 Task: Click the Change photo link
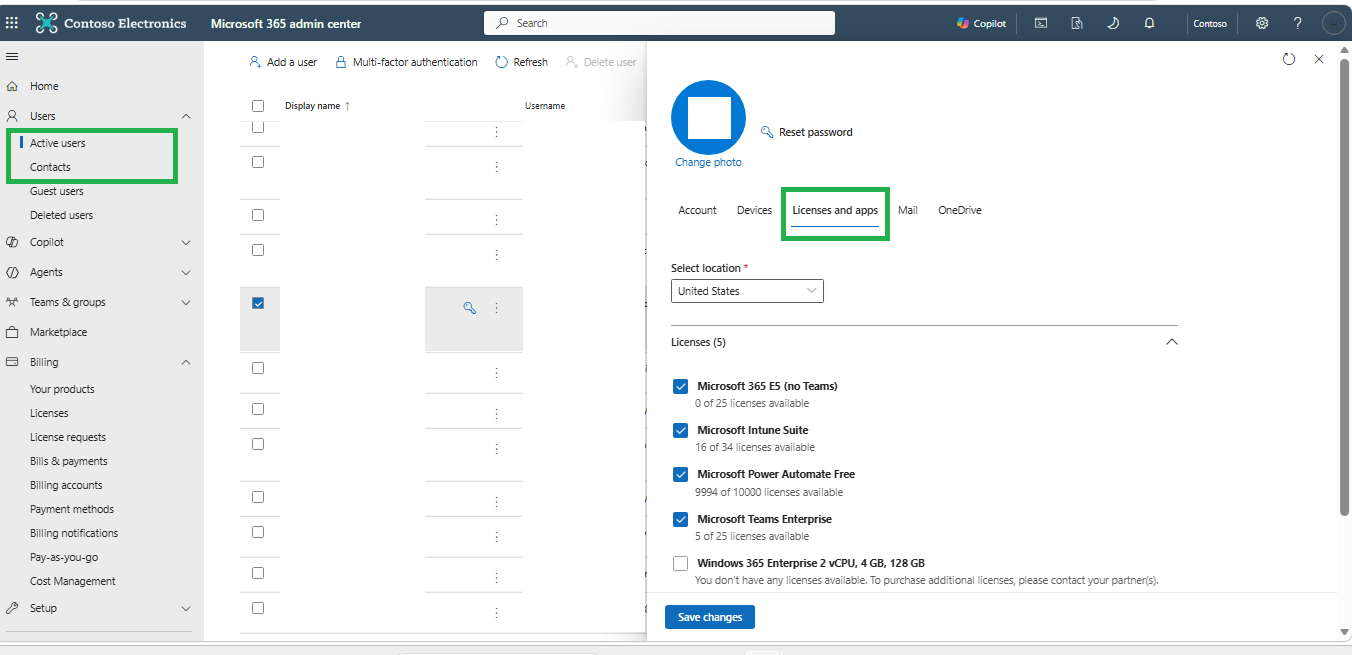click(708, 162)
